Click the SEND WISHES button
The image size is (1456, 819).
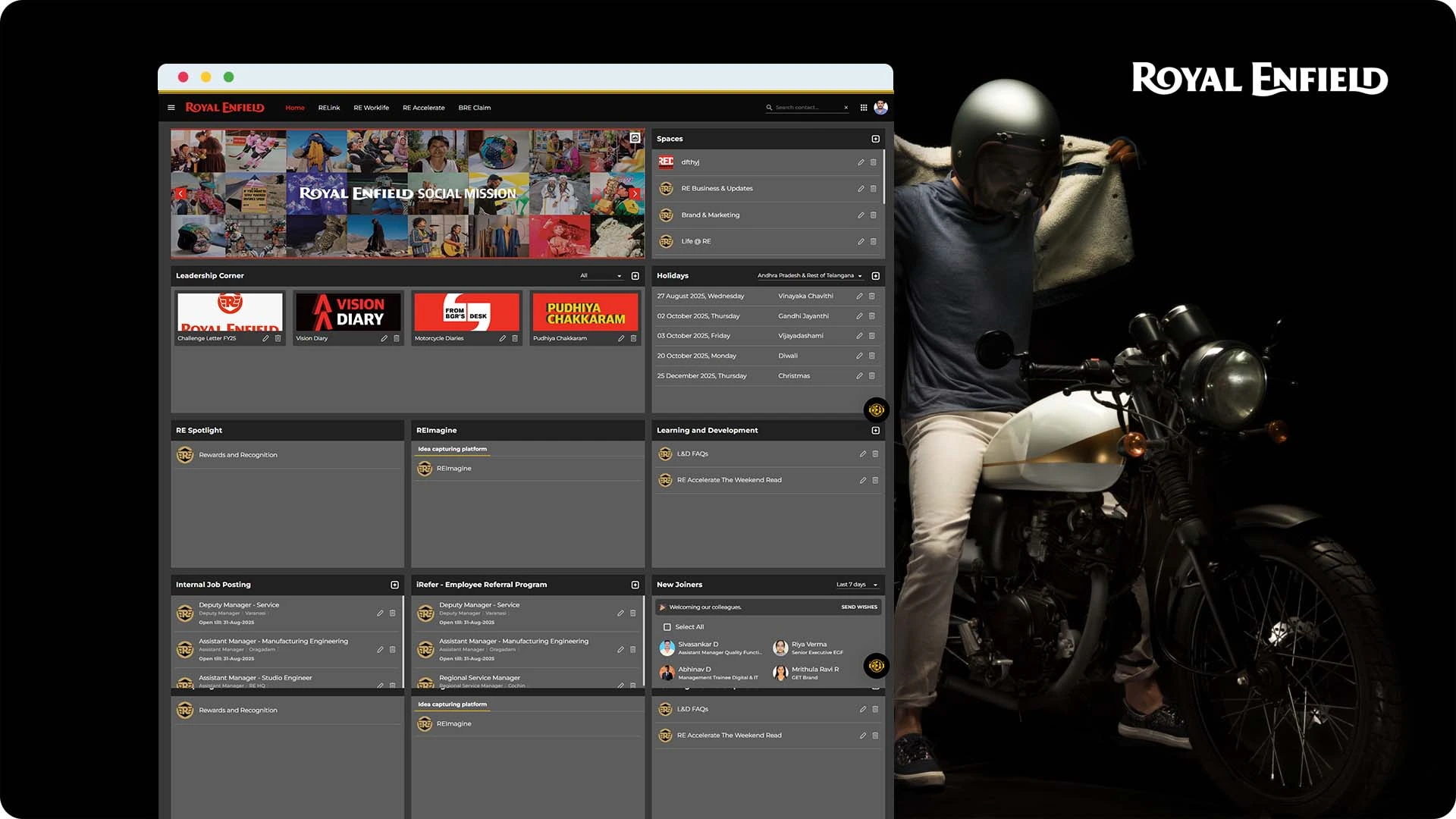click(858, 607)
